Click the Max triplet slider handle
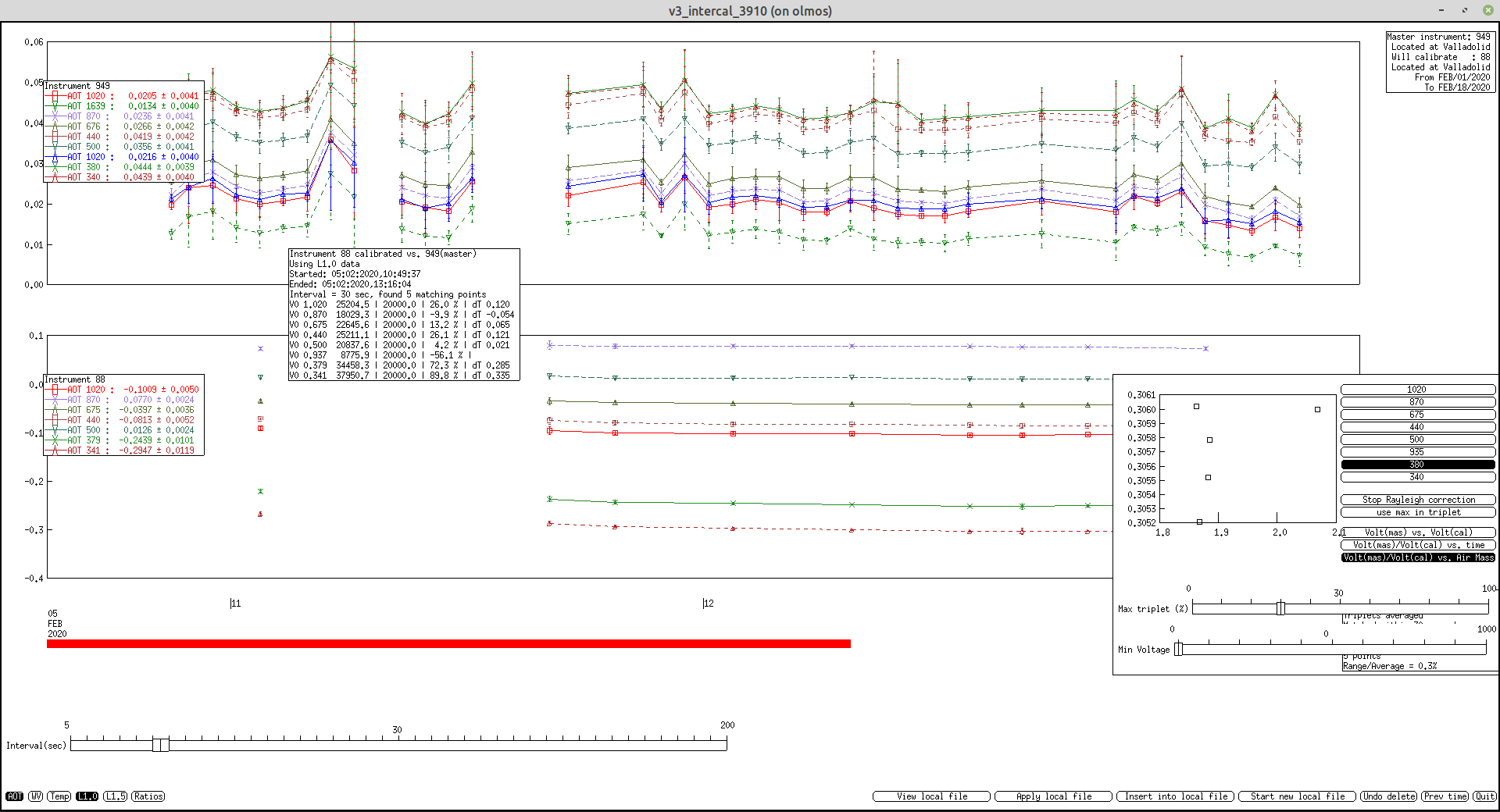Image resolution: width=1500 pixels, height=812 pixels. coord(1280,608)
